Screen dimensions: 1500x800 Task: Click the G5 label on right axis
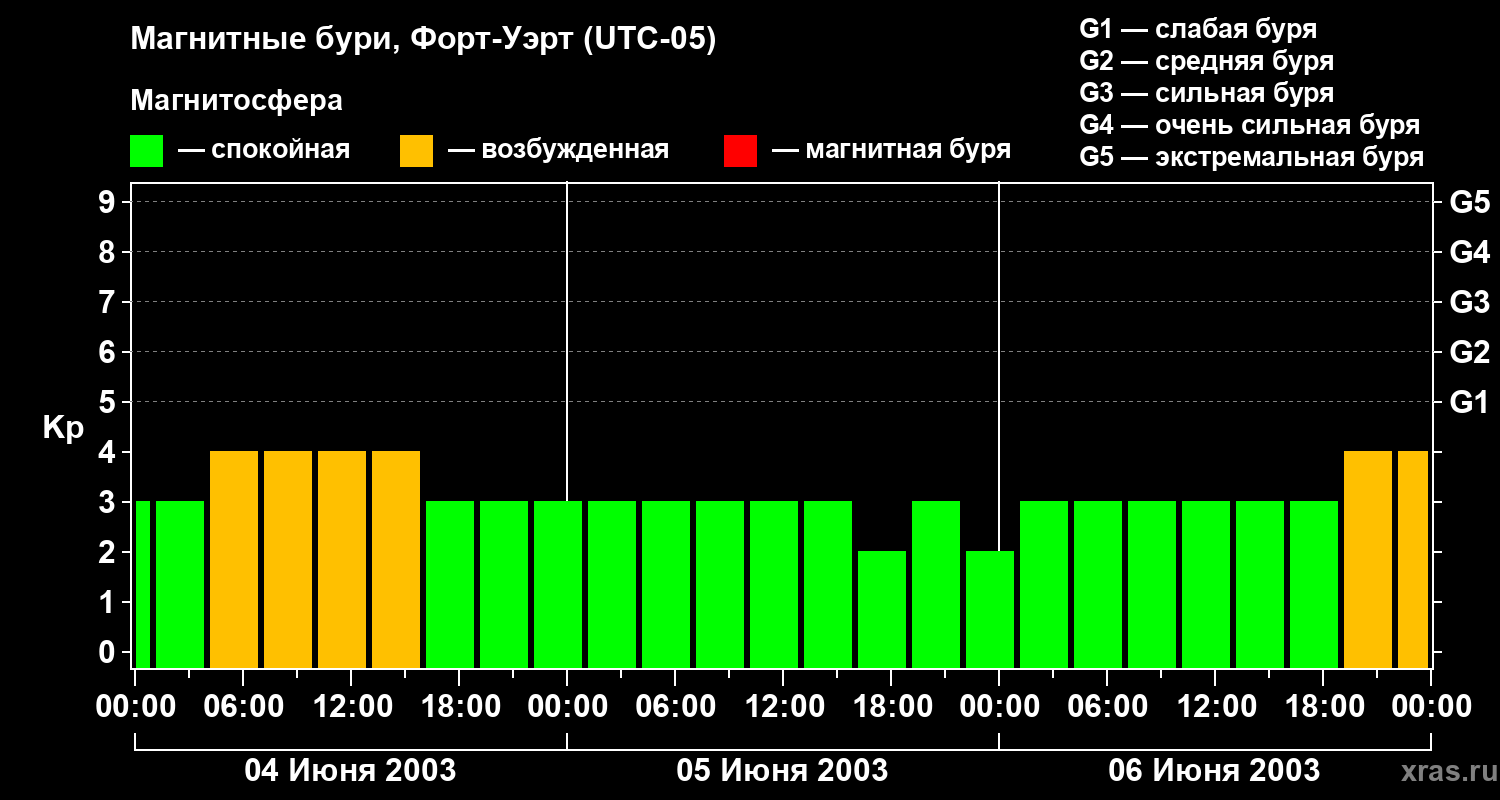click(1469, 203)
